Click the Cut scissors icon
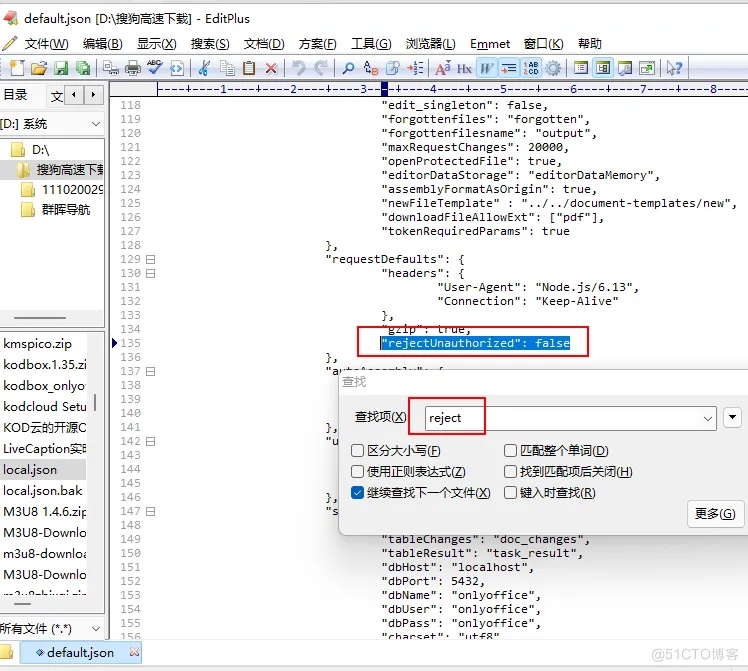Viewport: 748px width, 671px height. 204,68
